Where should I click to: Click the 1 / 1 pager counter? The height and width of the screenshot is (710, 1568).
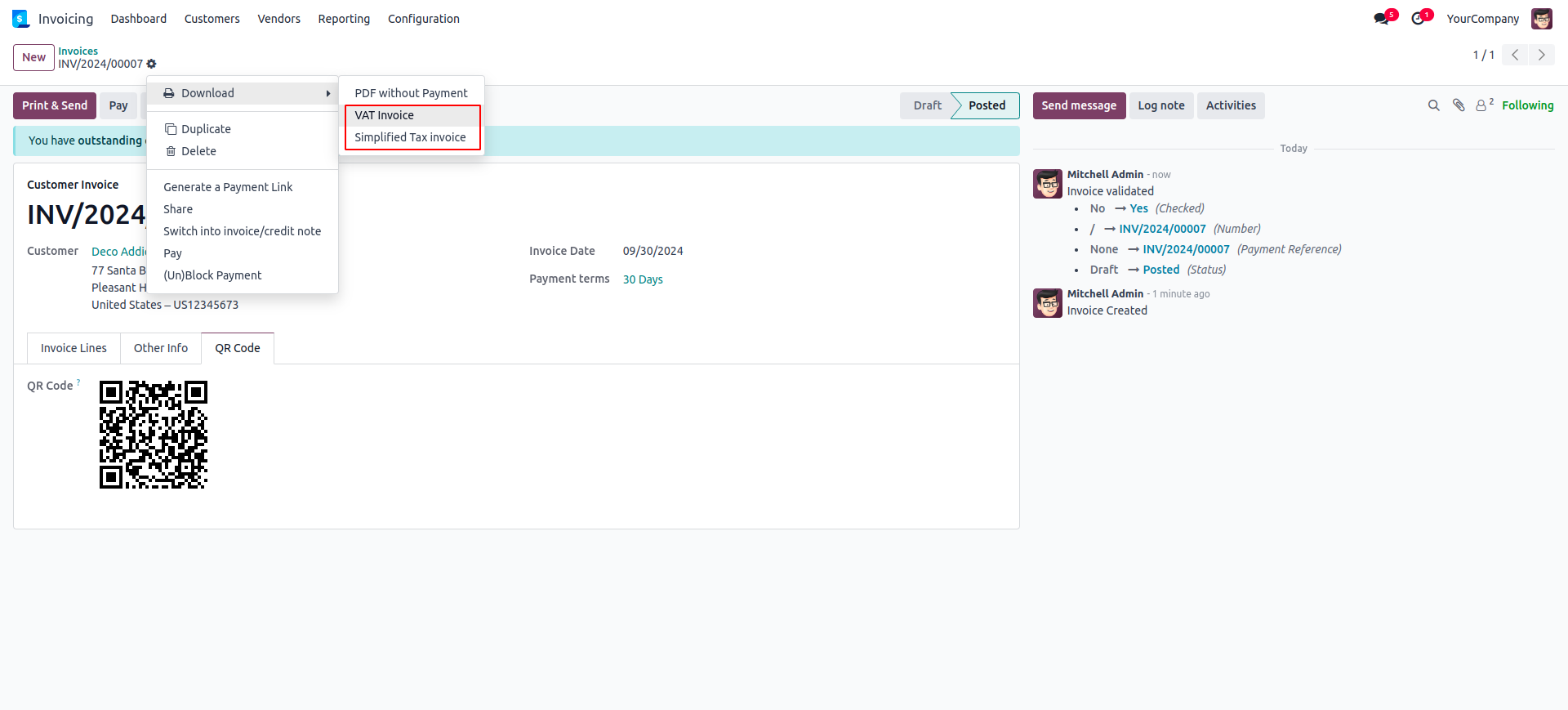pos(1483,55)
